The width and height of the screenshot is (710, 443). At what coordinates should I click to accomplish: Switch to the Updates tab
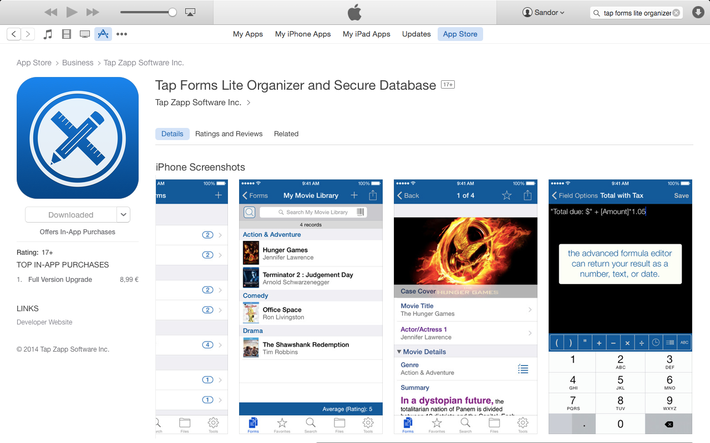[x=416, y=34]
